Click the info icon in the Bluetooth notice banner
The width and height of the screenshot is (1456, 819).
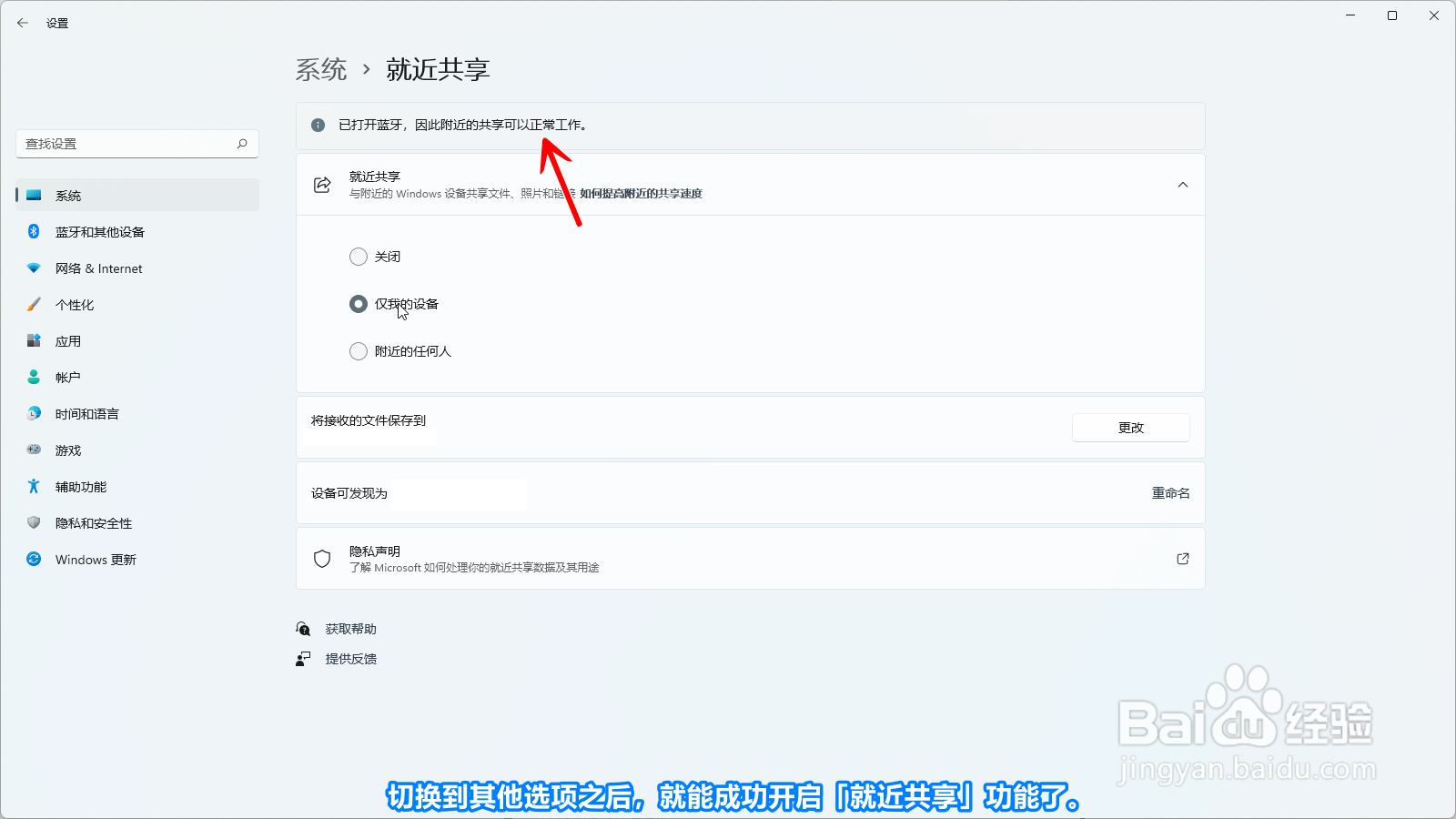(x=318, y=126)
